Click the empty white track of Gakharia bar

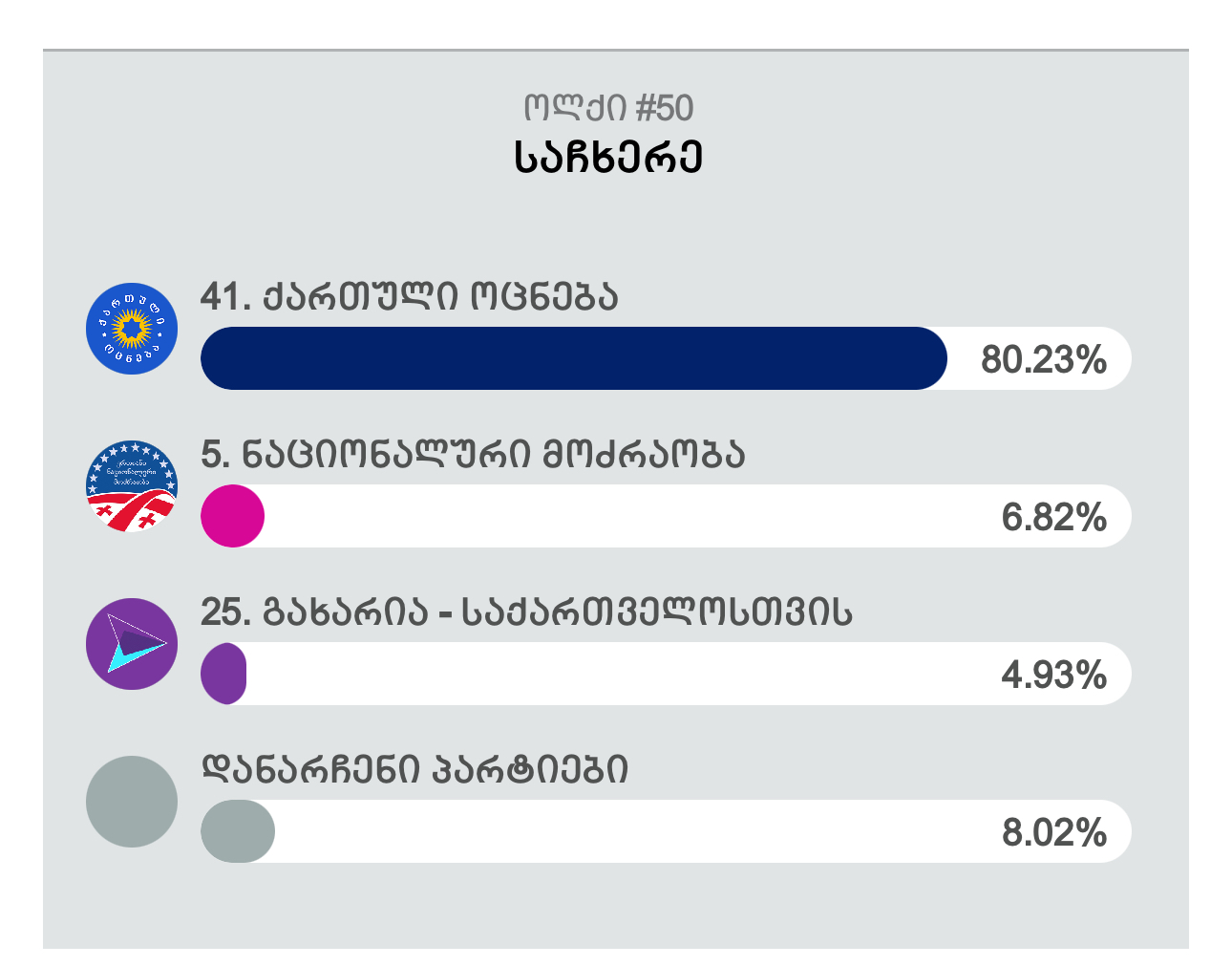click(x=621, y=674)
